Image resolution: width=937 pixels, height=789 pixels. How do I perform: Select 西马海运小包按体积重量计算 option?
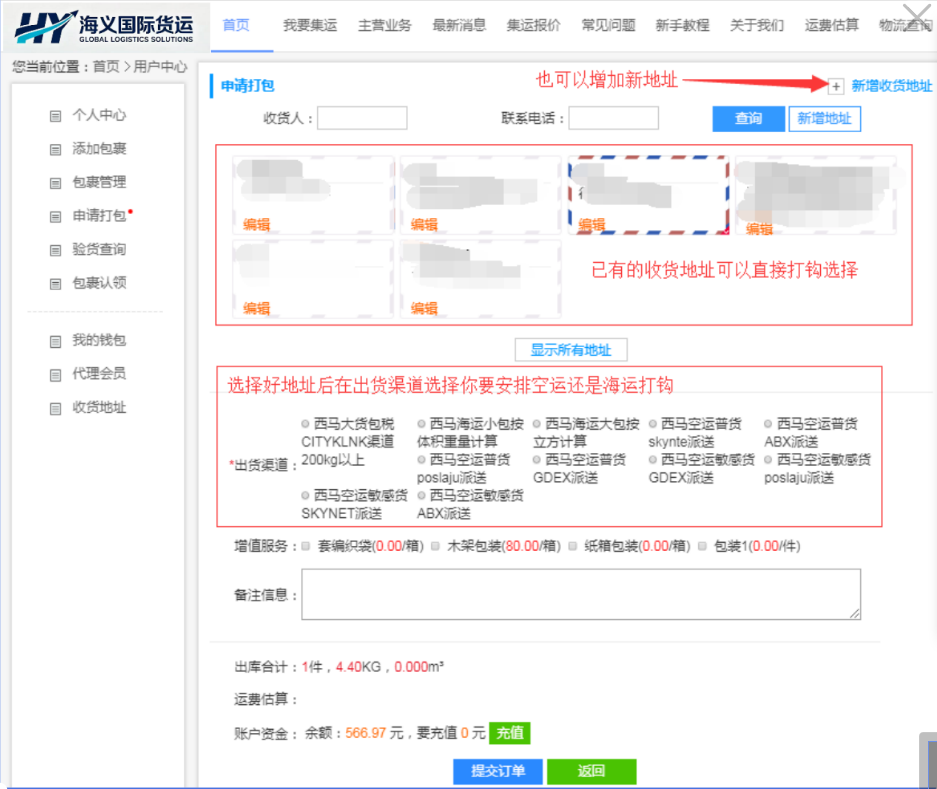tap(421, 424)
